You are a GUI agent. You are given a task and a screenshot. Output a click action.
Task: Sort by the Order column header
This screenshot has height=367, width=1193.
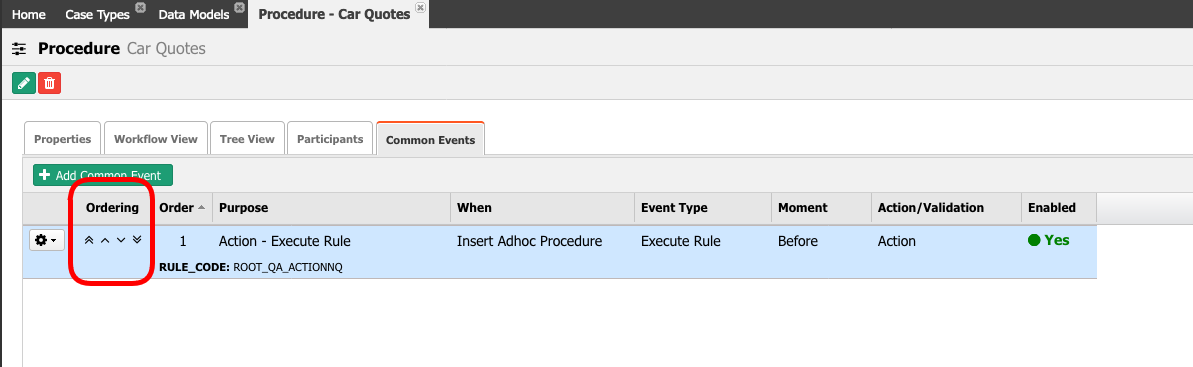point(182,207)
